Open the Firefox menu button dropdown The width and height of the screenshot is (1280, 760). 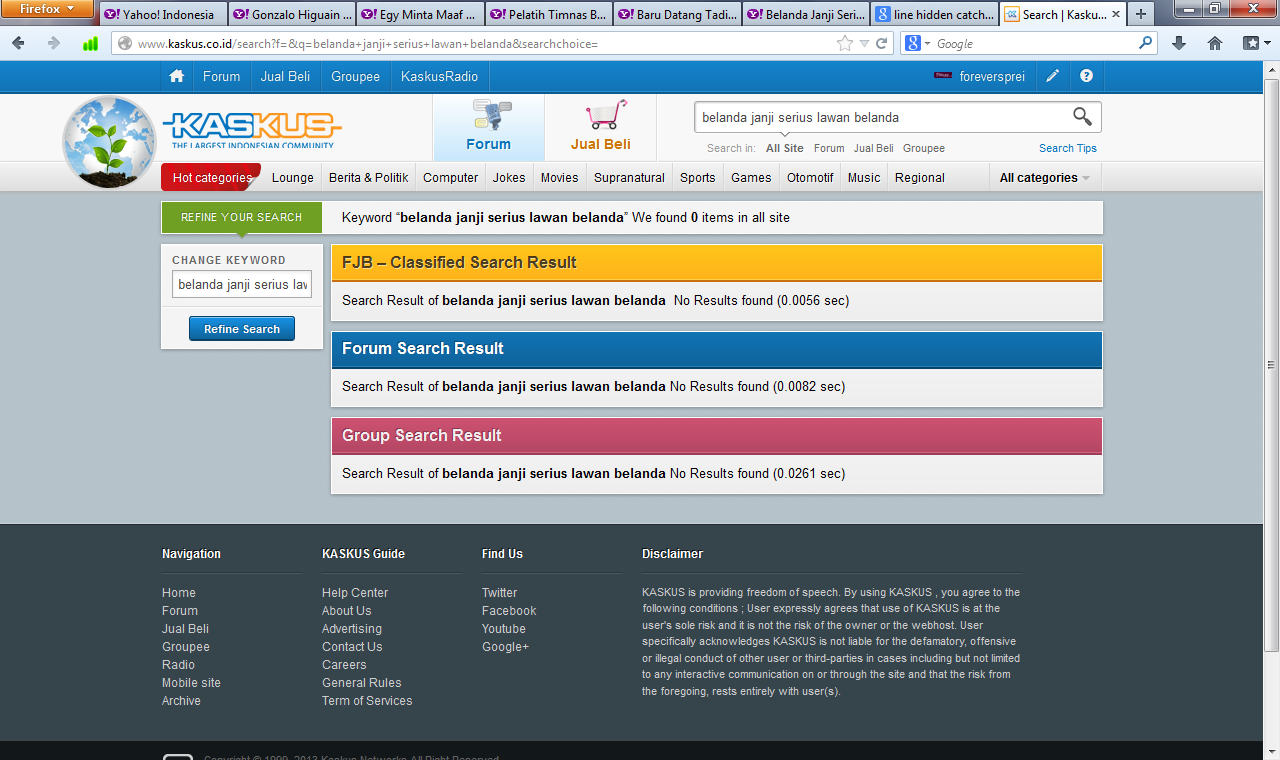tap(47, 9)
